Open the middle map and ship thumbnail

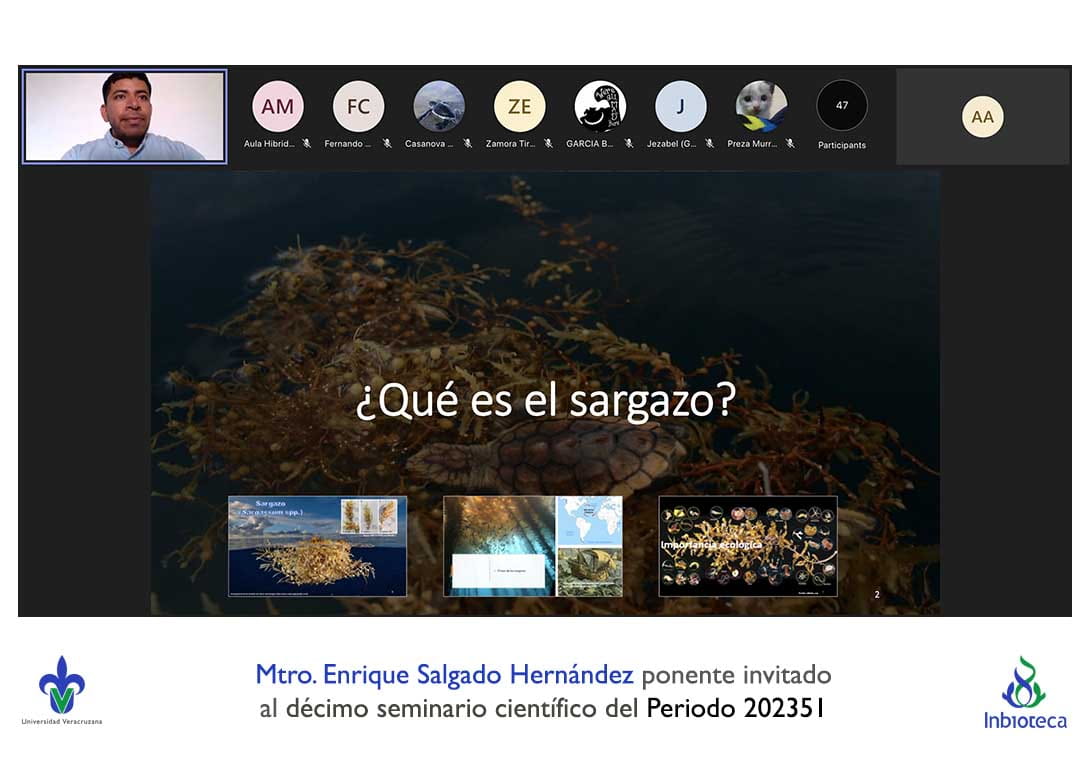532,546
